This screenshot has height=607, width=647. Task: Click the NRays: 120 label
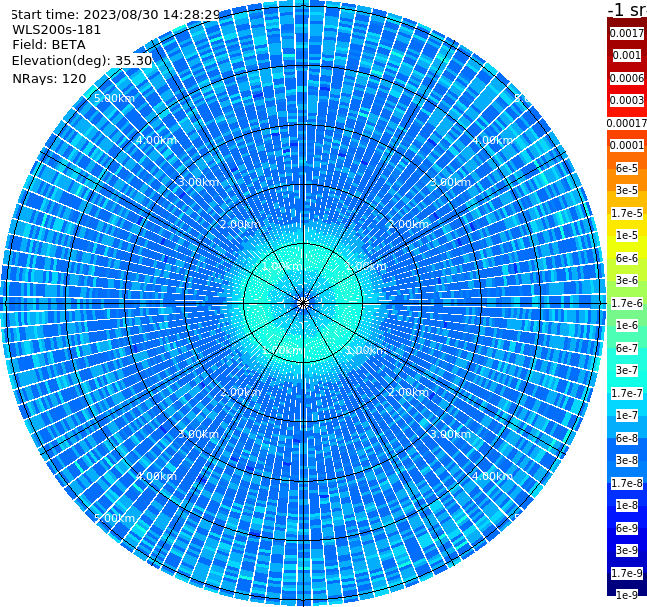click(x=49, y=78)
